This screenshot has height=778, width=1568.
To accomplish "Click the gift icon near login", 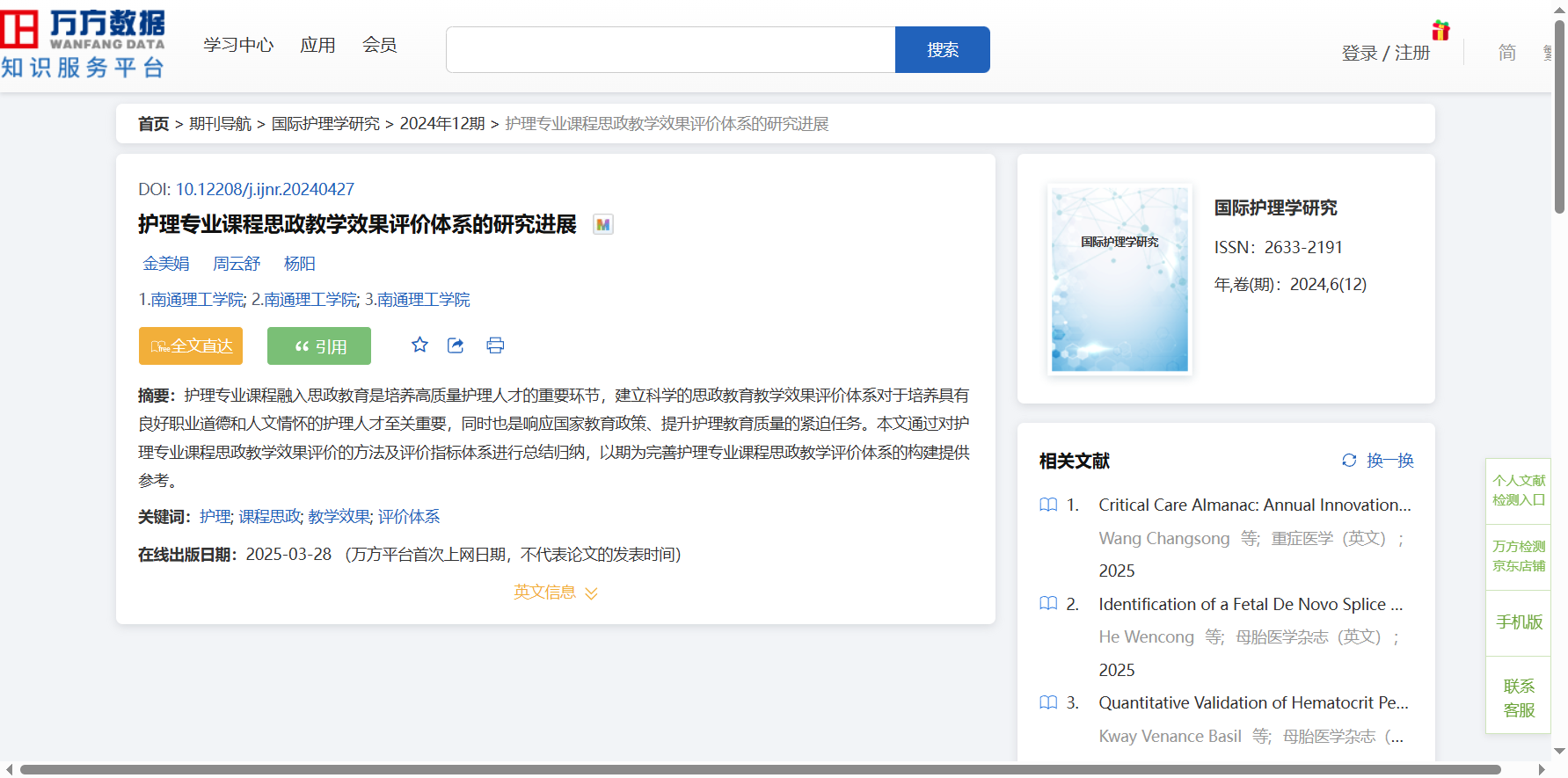I will pos(1440,31).
